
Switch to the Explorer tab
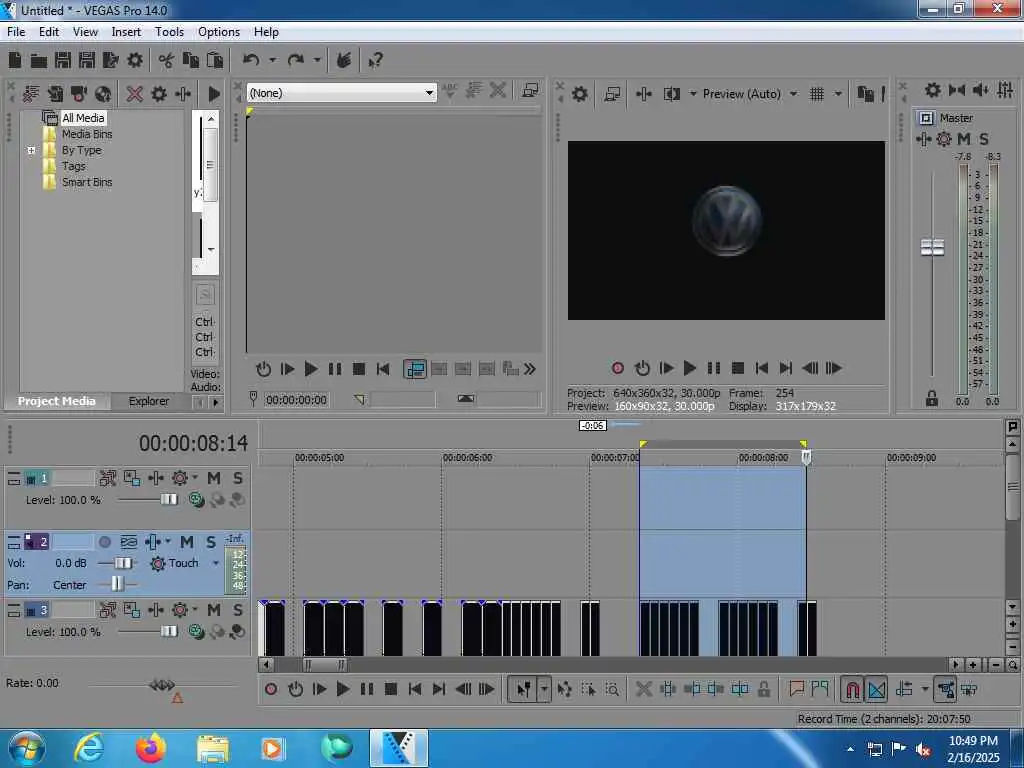point(149,401)
